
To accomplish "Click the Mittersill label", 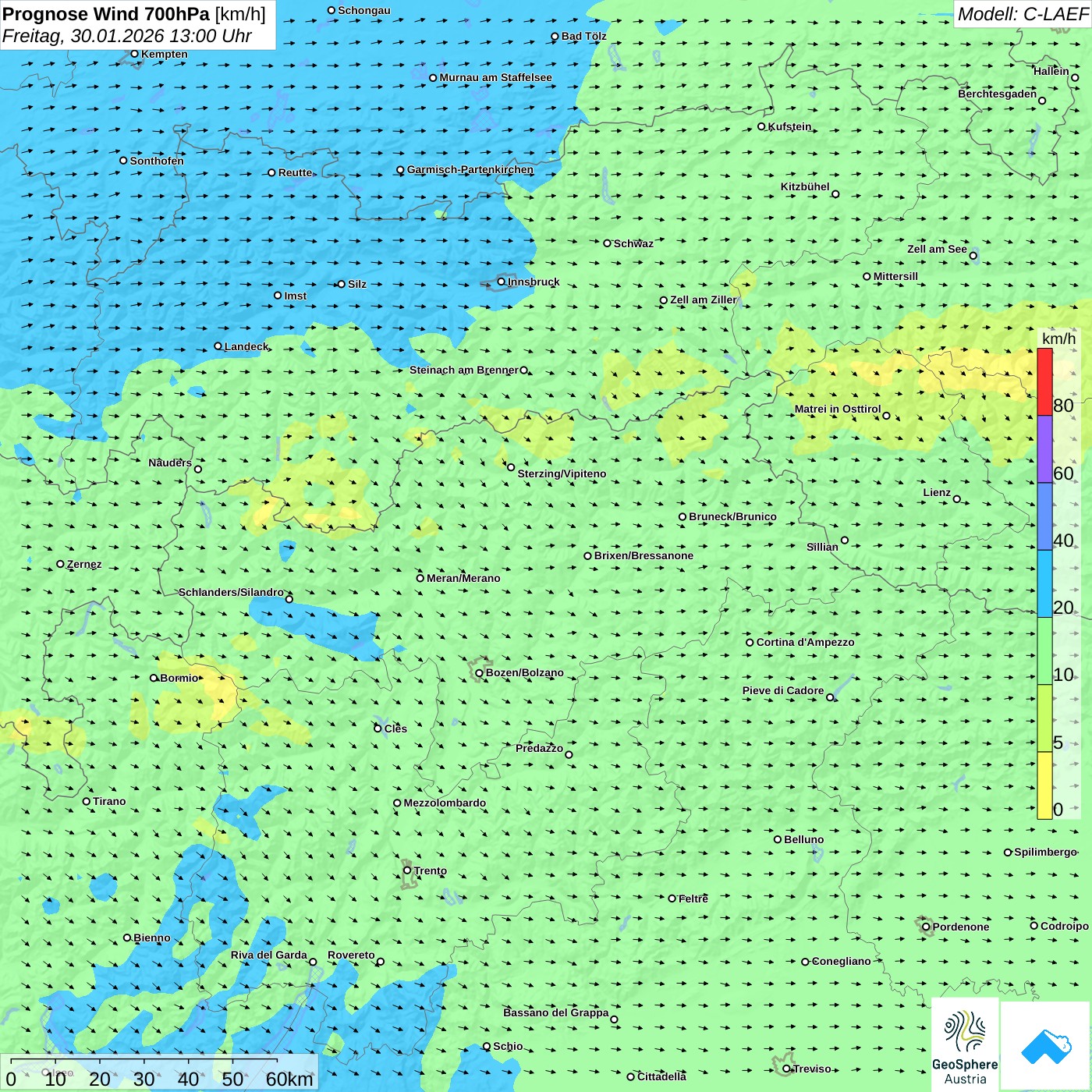I will point(895,276).
